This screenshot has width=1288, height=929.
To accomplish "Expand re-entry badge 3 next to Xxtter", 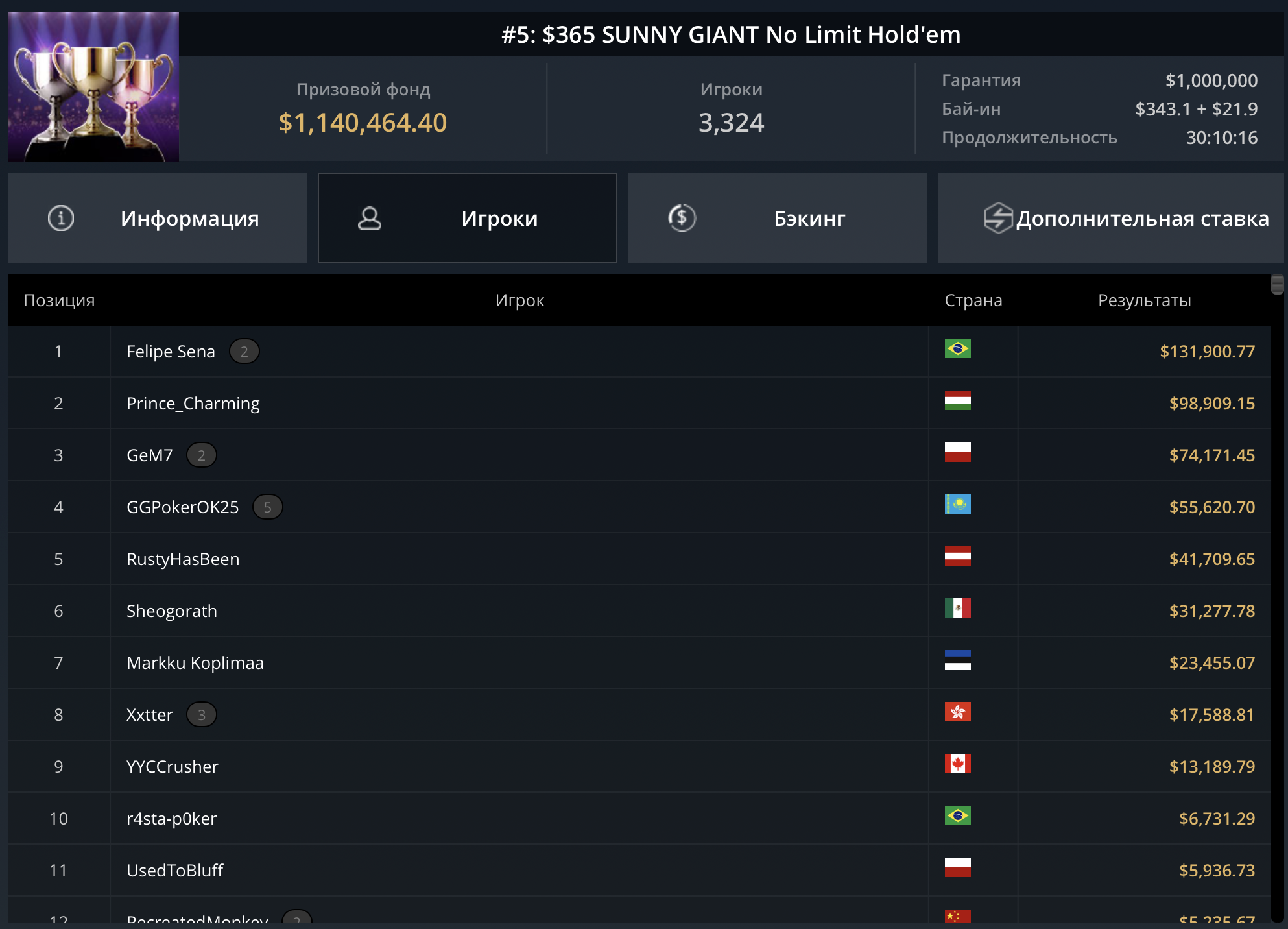I will [202, 715].
